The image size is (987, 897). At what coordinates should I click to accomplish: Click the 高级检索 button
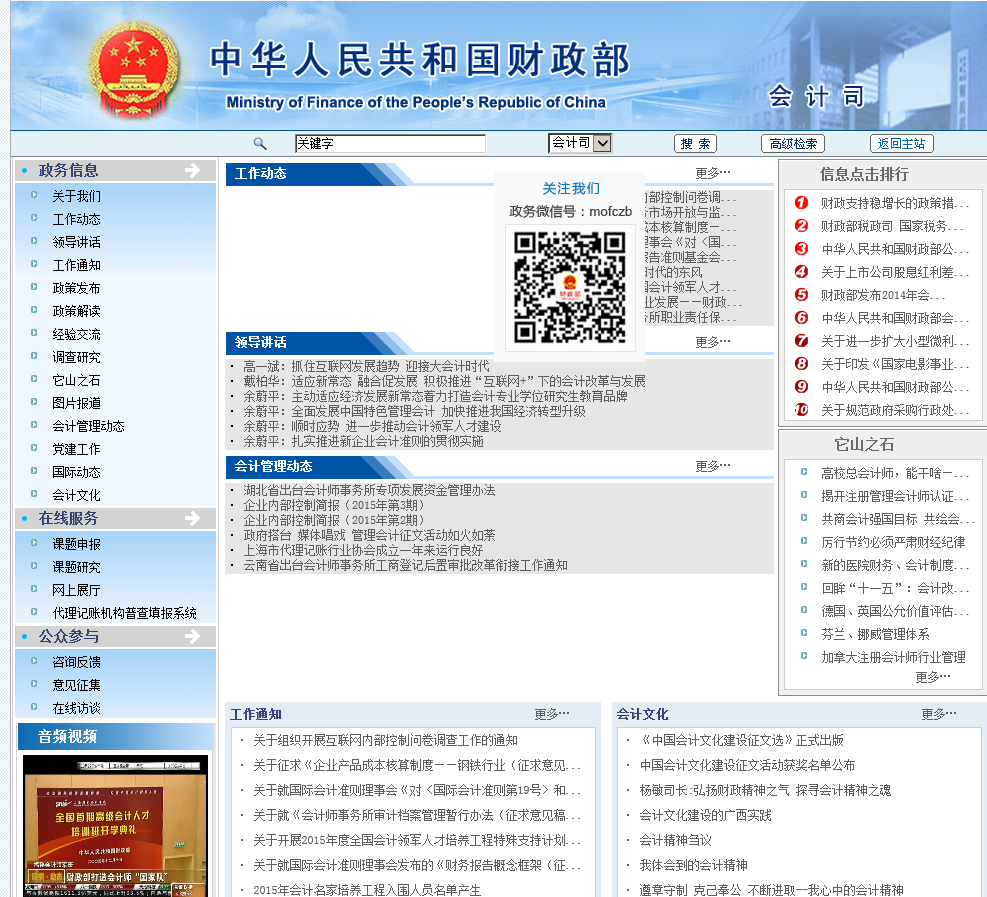coord(793,144)
